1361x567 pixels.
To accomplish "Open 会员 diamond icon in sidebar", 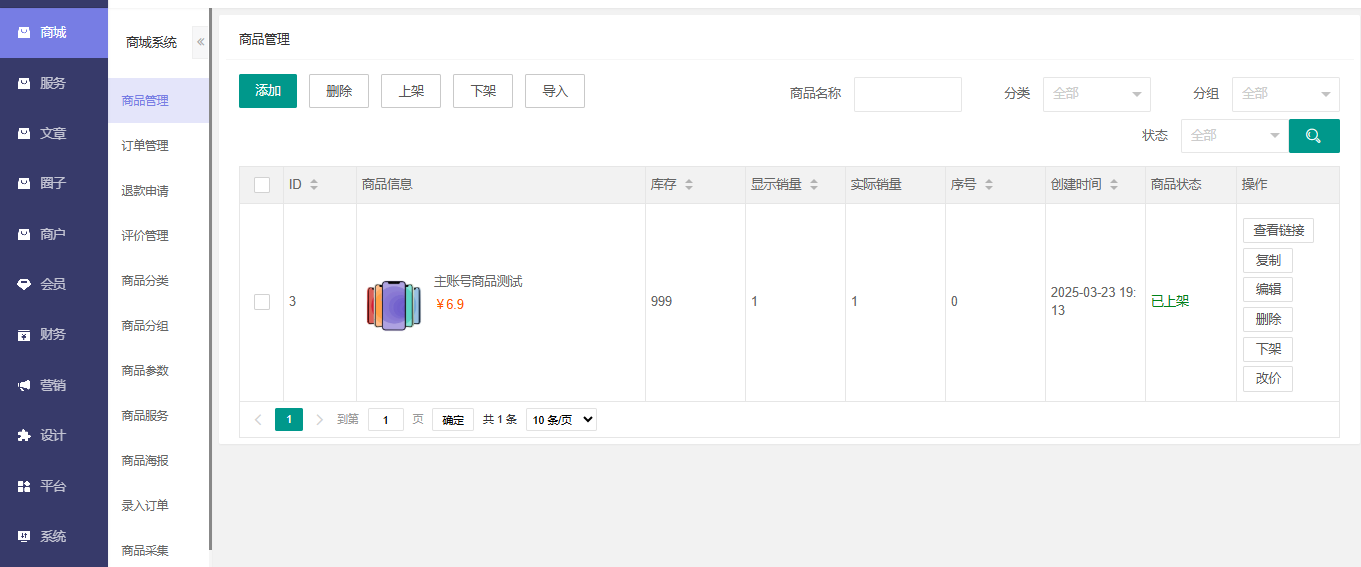I will pos(24,284).
